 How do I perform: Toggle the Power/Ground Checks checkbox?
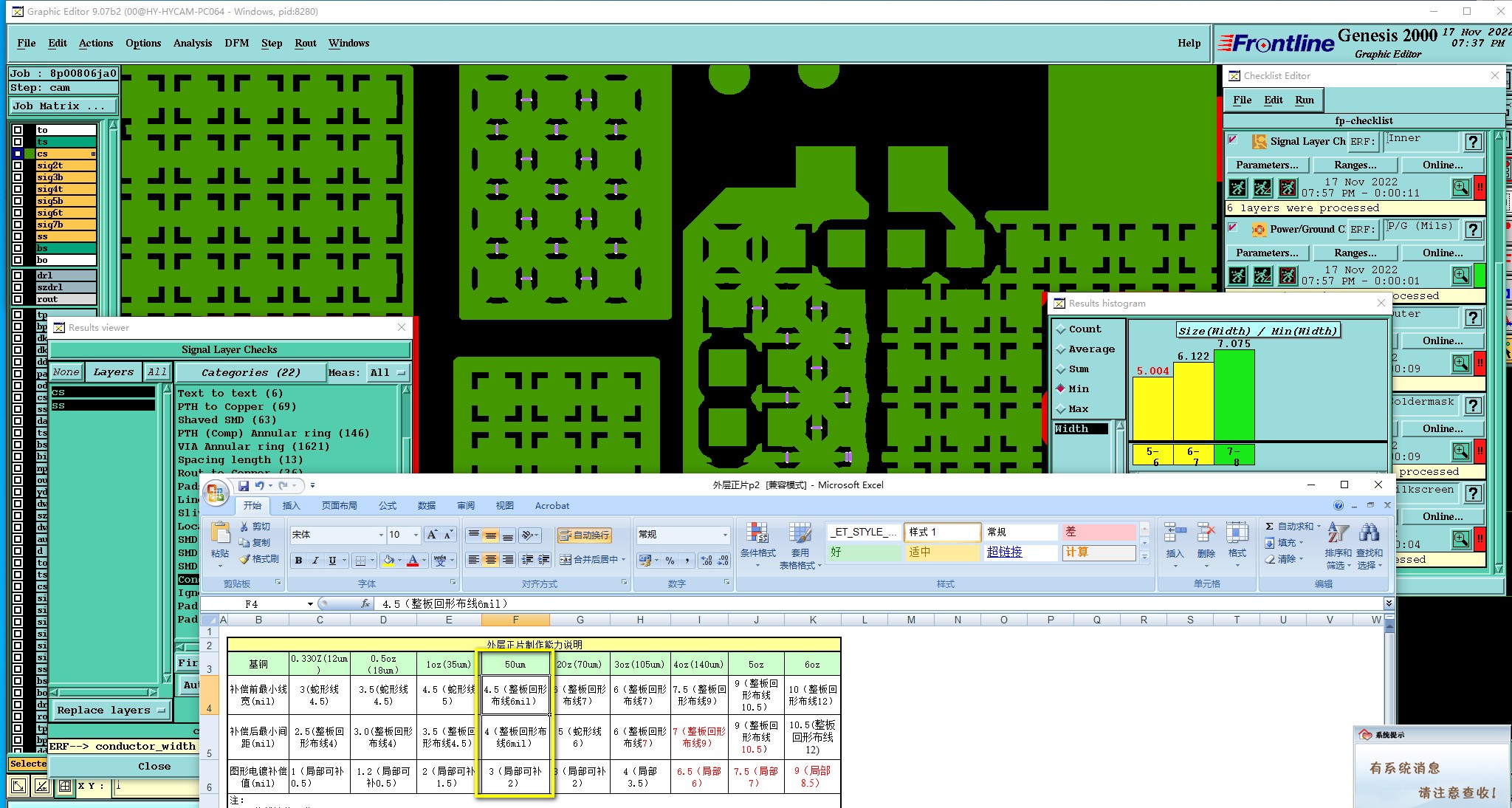coord(1232,227)
